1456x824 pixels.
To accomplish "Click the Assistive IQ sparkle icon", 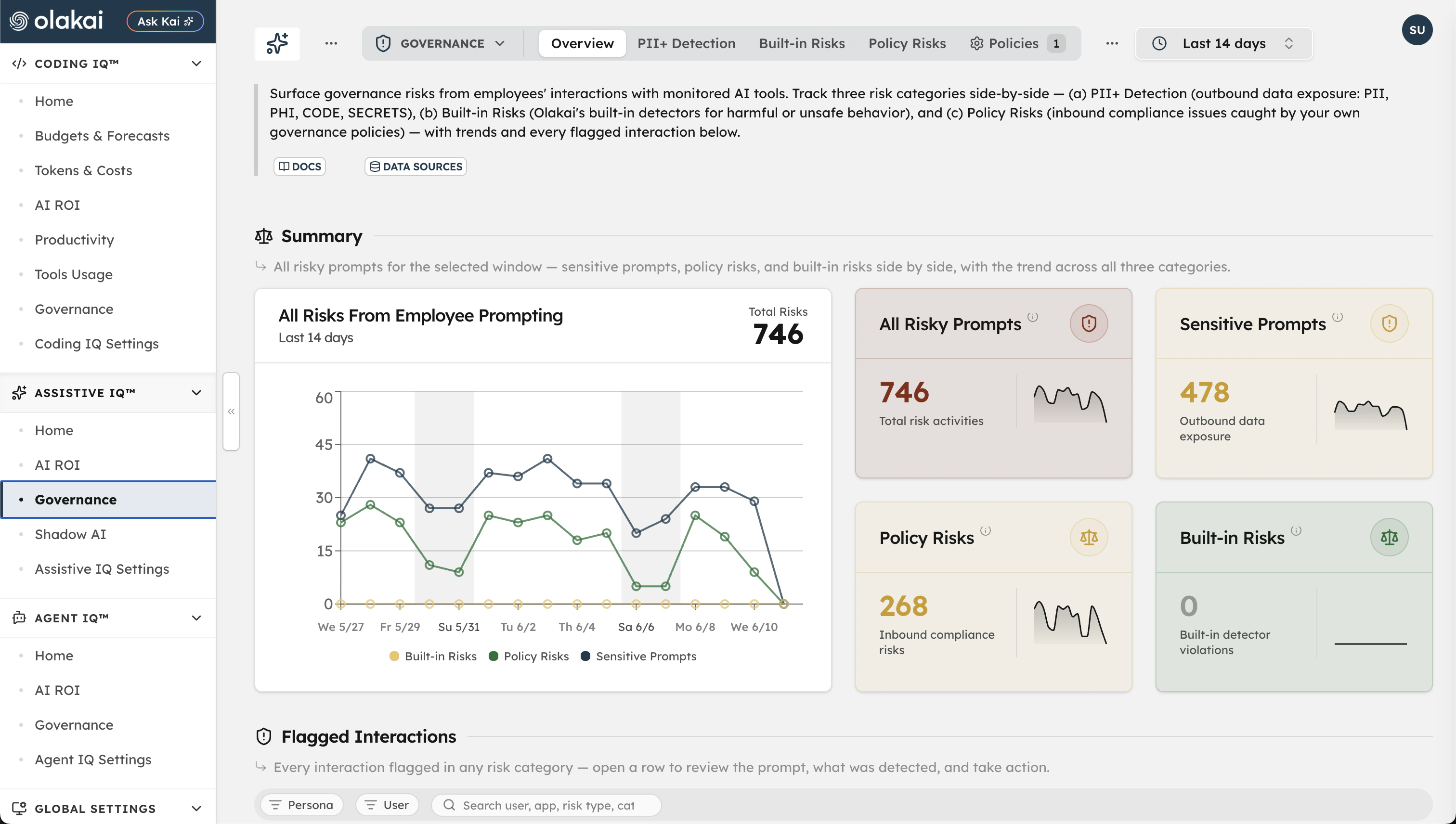I will (19, 393).
